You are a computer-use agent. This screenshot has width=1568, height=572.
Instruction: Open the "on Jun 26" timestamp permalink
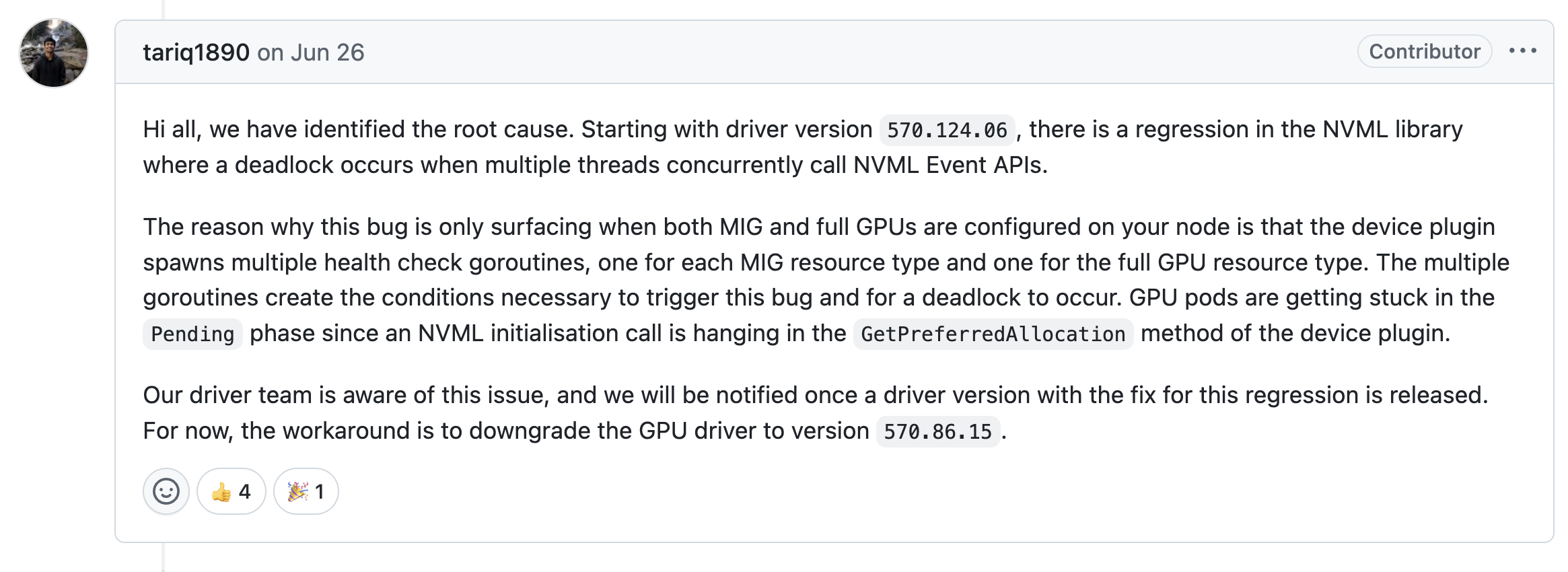[x=311, y=52]
